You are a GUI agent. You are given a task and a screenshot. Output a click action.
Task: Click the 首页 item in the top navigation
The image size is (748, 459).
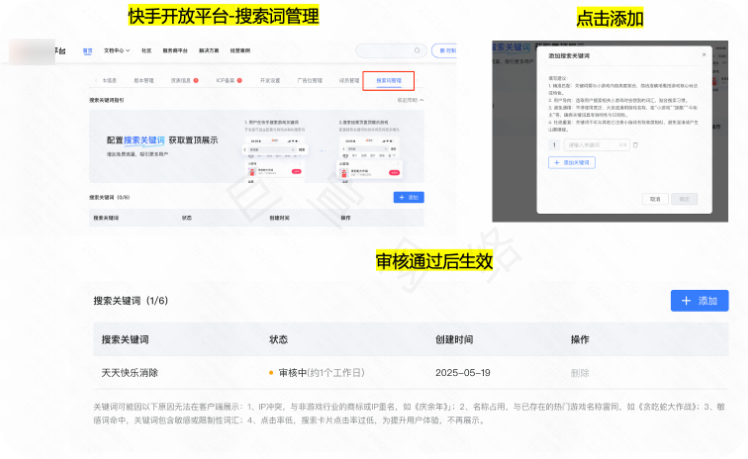tap(87, 51)
